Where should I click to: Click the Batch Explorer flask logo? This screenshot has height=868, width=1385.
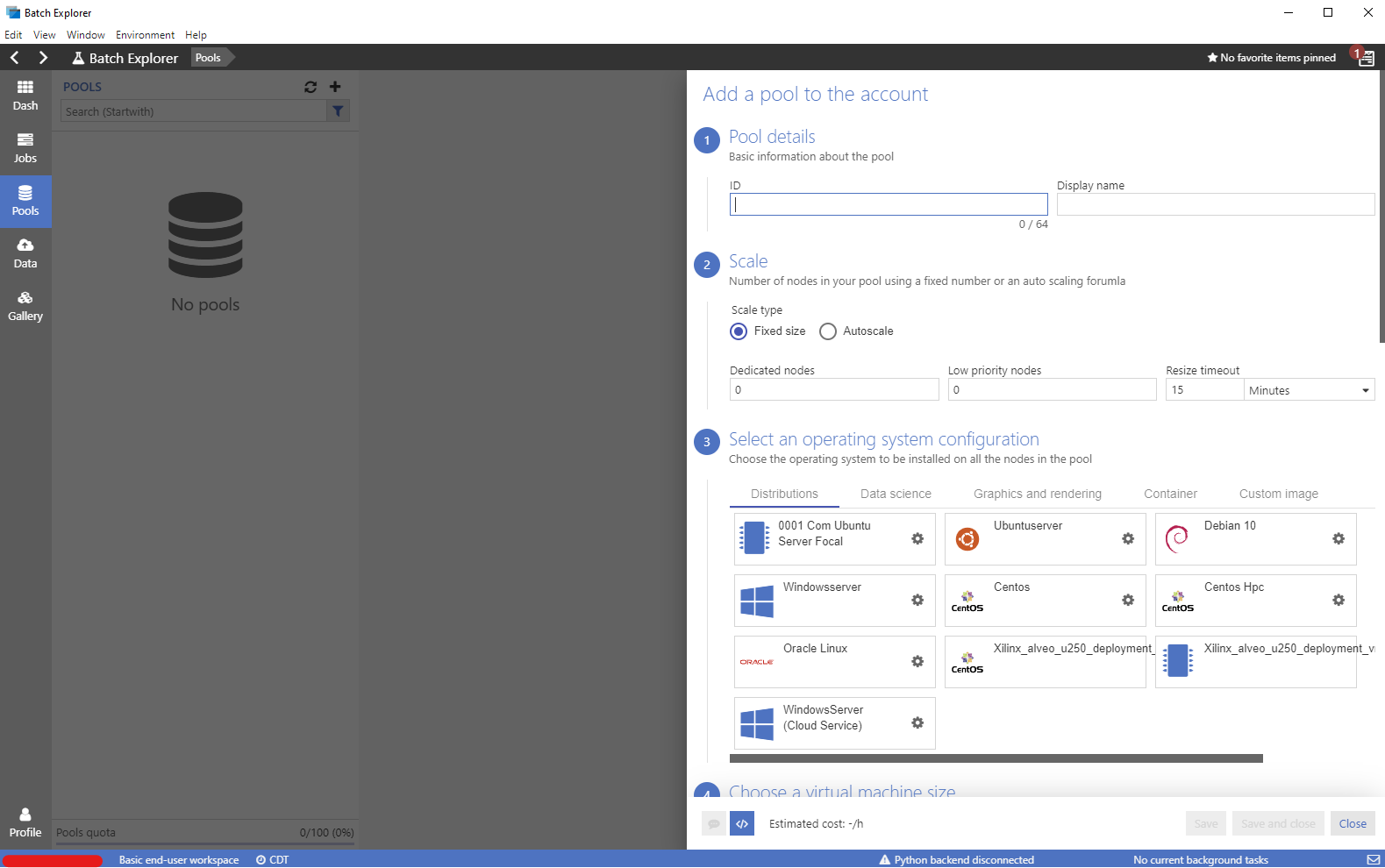click(x=78, y=58)
